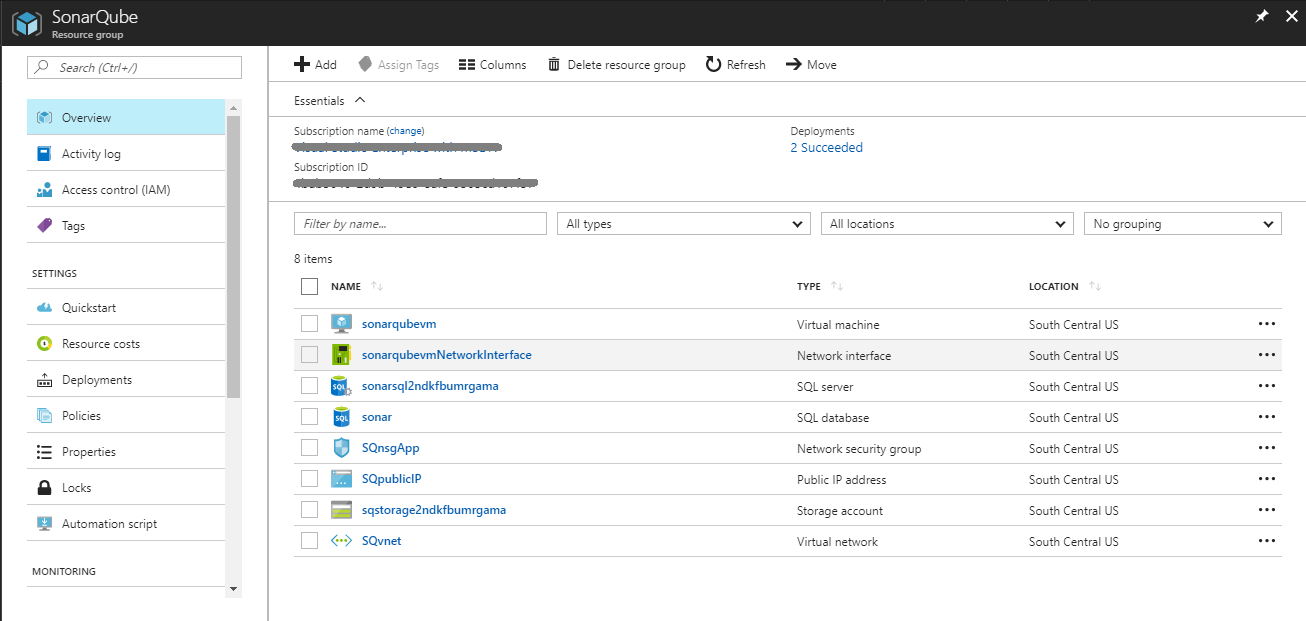Click the Quickstart cloud icon
Image resolution: width=1306 pixels, height=621 pixels.
44,308
